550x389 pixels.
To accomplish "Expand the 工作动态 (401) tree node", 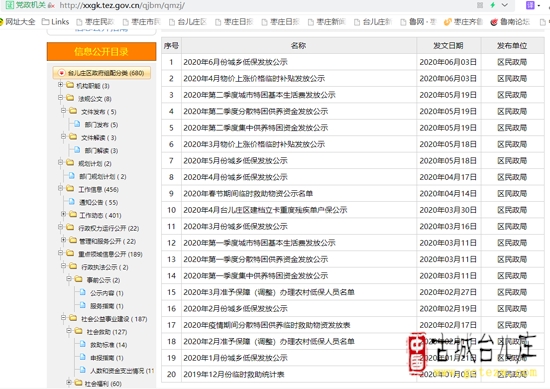I will point(63,214).
